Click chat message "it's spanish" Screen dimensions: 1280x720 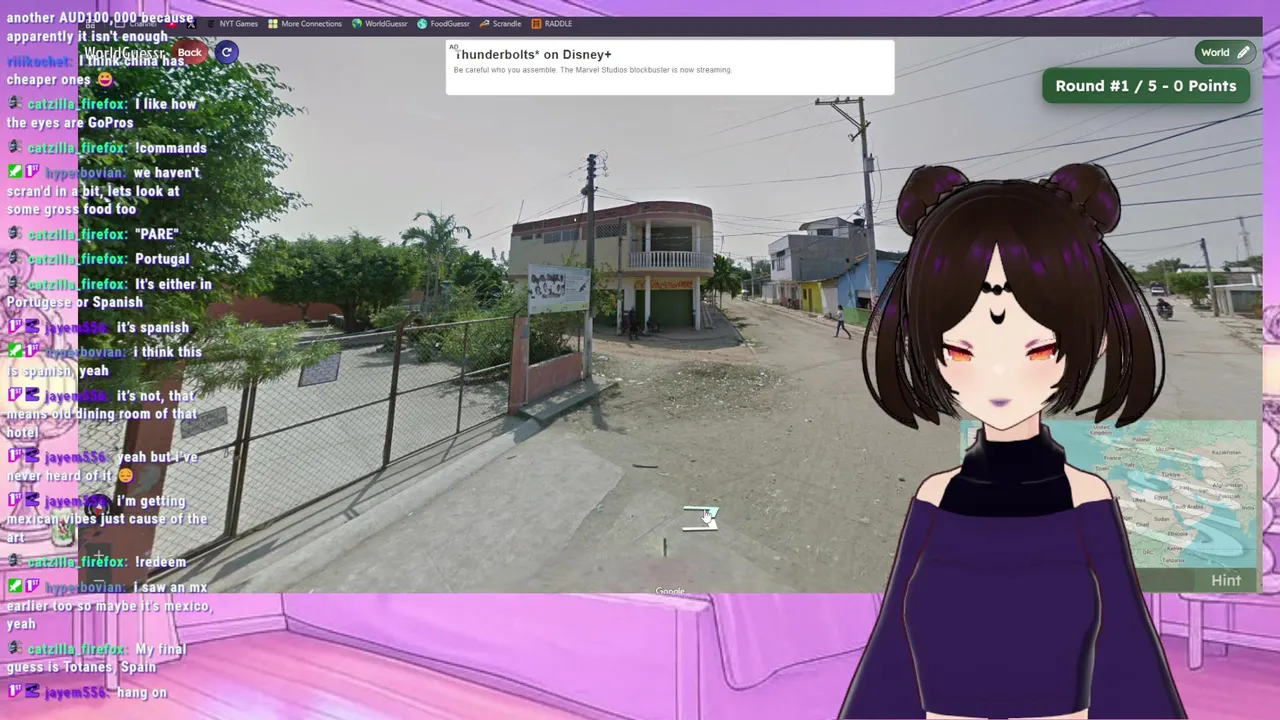tap(152, 328)
